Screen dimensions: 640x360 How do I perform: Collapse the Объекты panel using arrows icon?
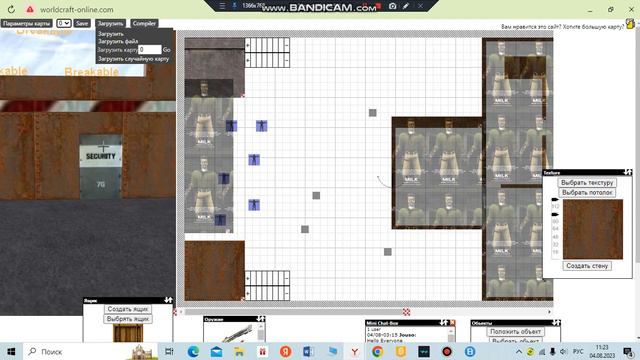[x=556, y=322]
